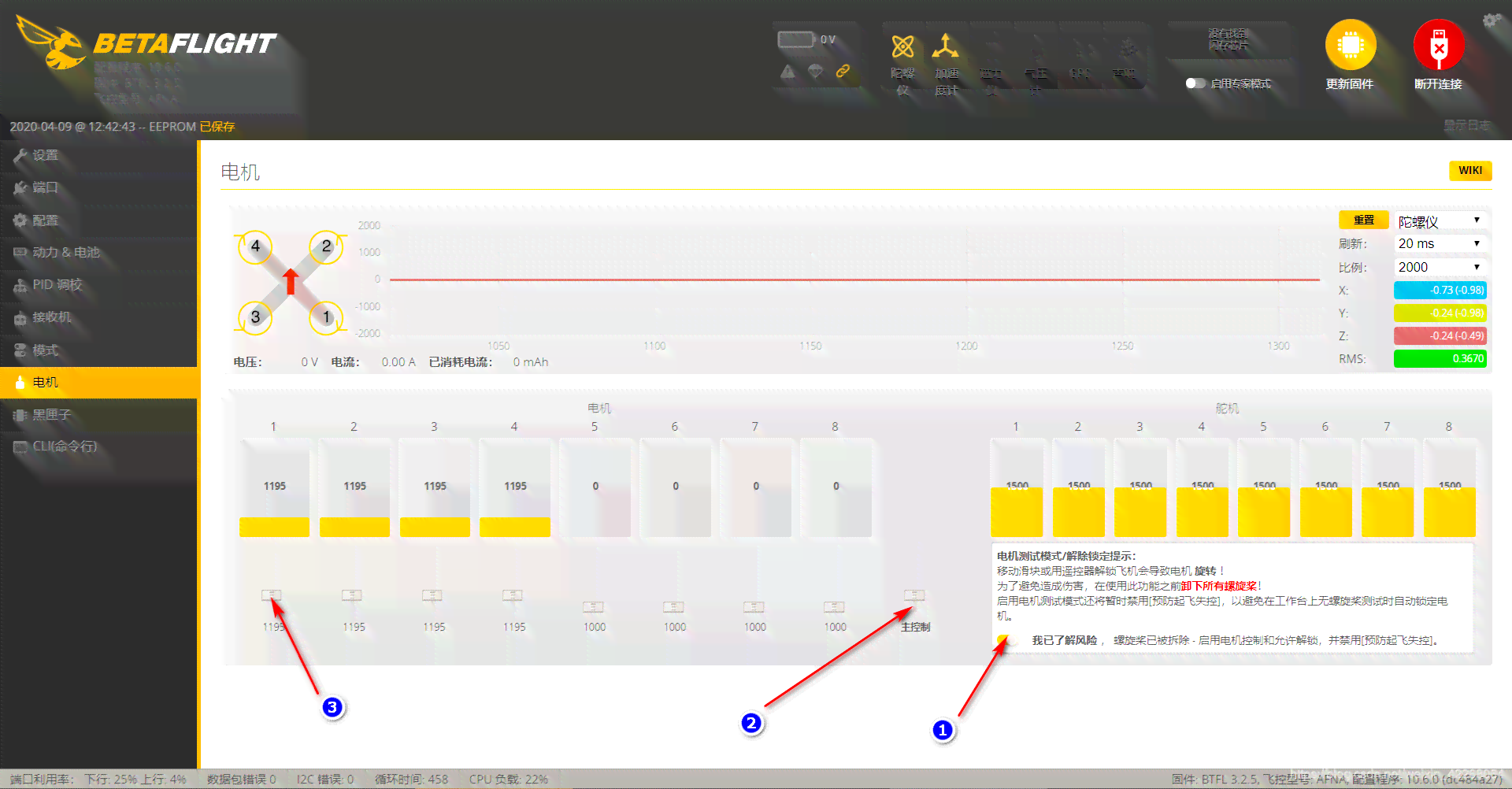Click the warning triangle status icon

tap(787, 72)
